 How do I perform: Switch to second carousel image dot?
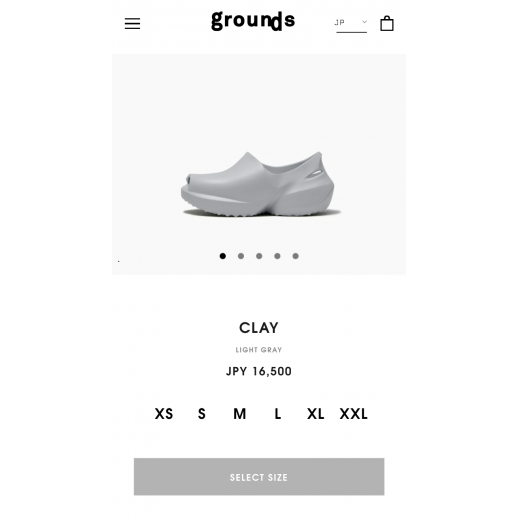click(241, 256)
